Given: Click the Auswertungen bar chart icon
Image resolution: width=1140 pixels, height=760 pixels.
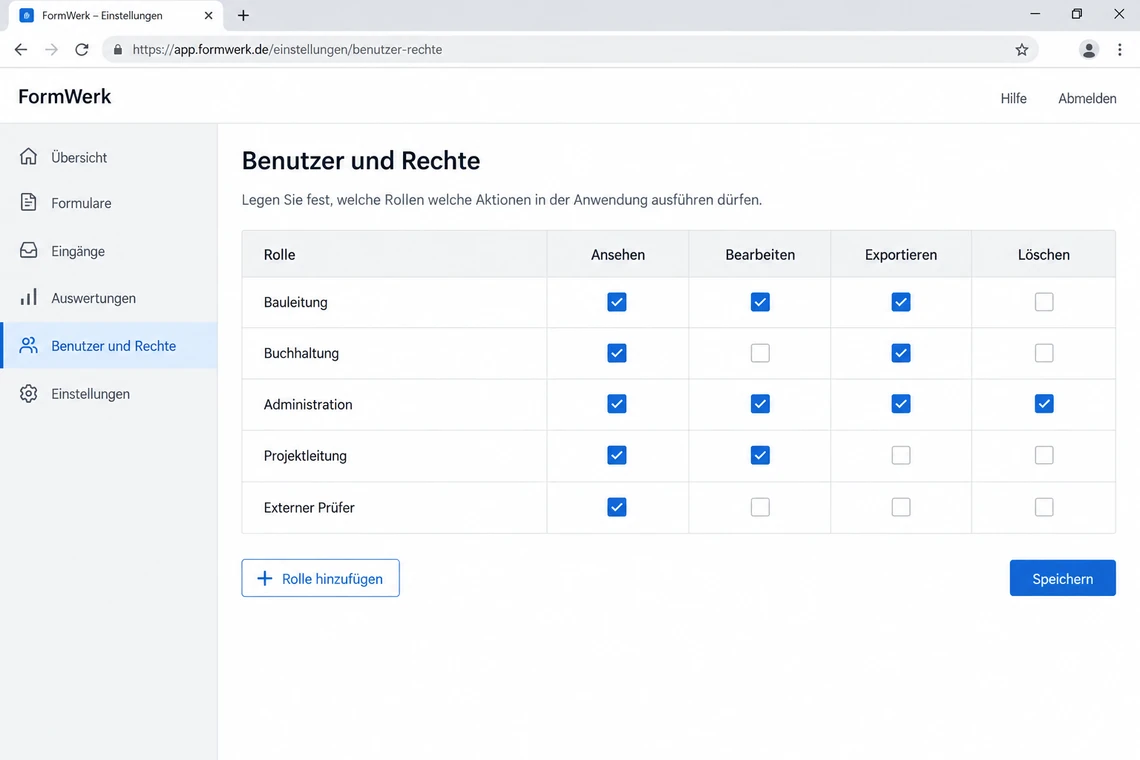Looking at the screenshot, I should [x=28, y=297].
